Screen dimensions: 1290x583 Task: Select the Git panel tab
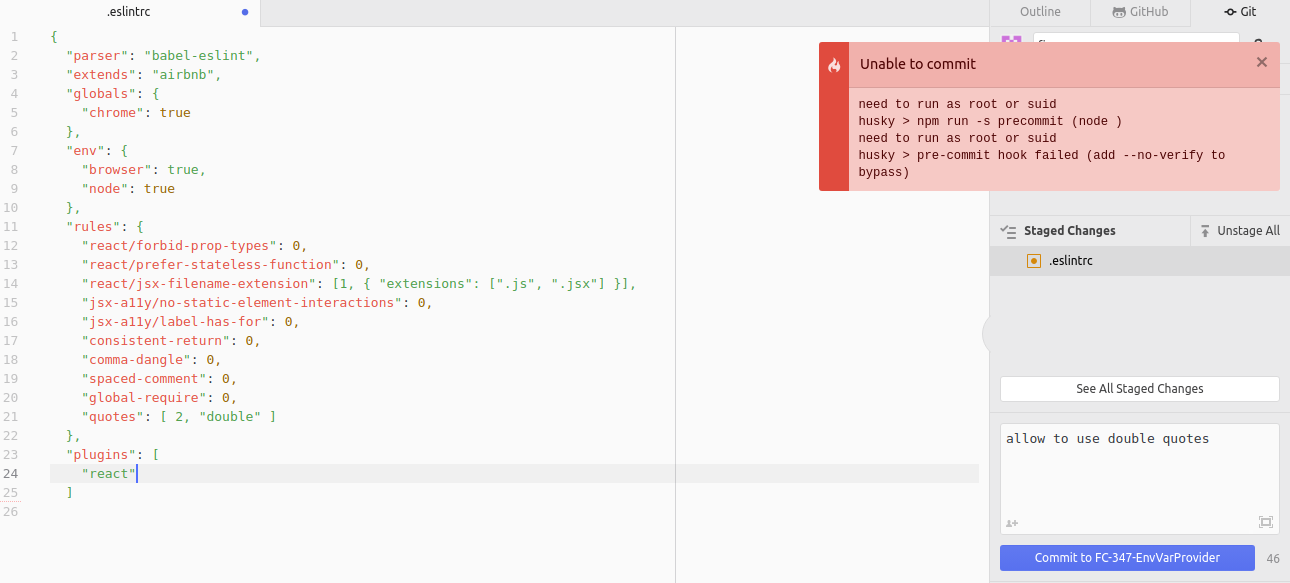click(x=1240, y=12)
